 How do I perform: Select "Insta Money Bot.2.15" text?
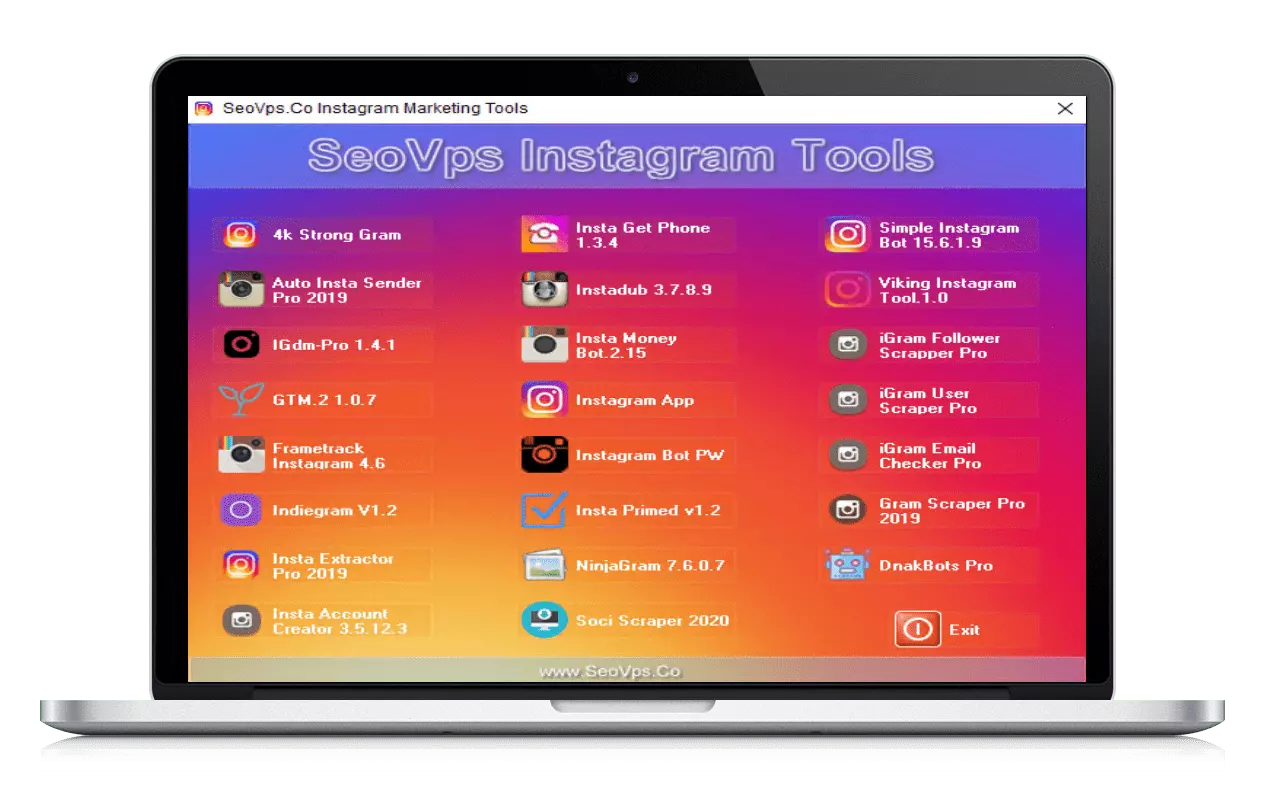pos(626,346)
